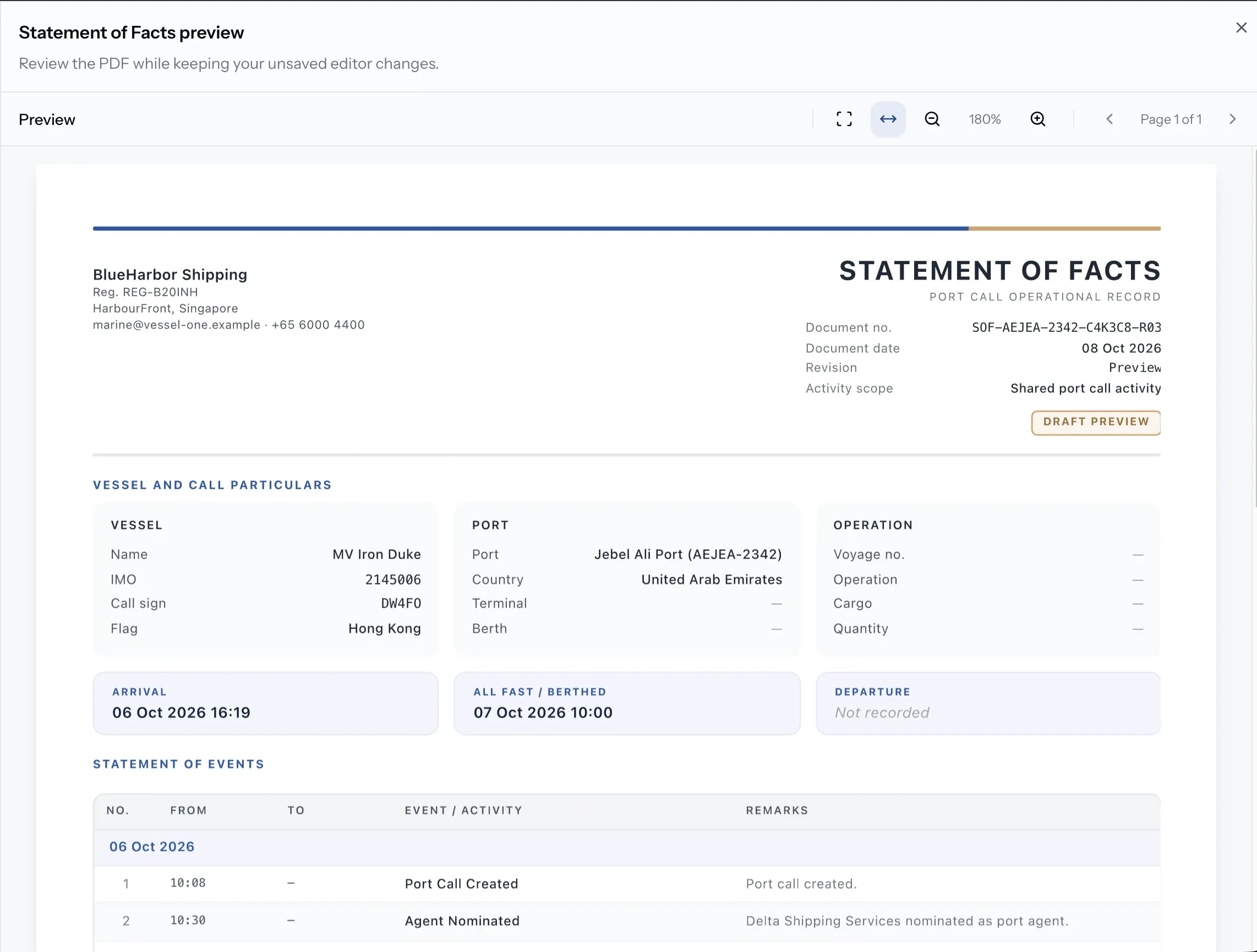Click the 06 Oct 2026 date group row
This screenshot has height=952, width=1257.
coord(627,847)
